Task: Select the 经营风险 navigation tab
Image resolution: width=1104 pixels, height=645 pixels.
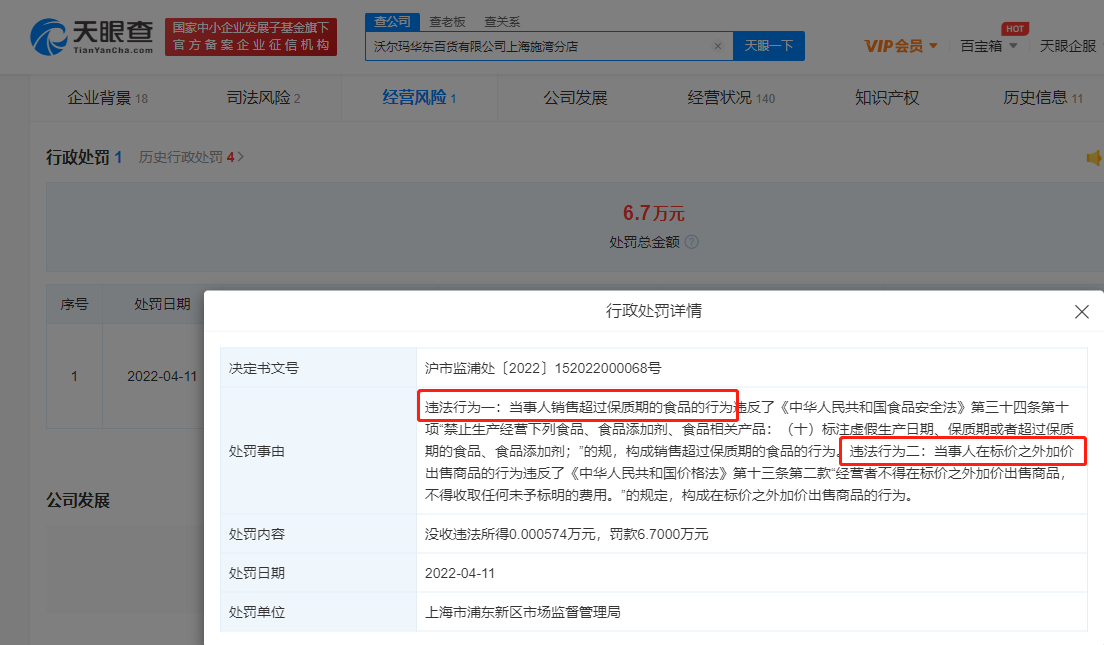Action: tap(419, 98)
